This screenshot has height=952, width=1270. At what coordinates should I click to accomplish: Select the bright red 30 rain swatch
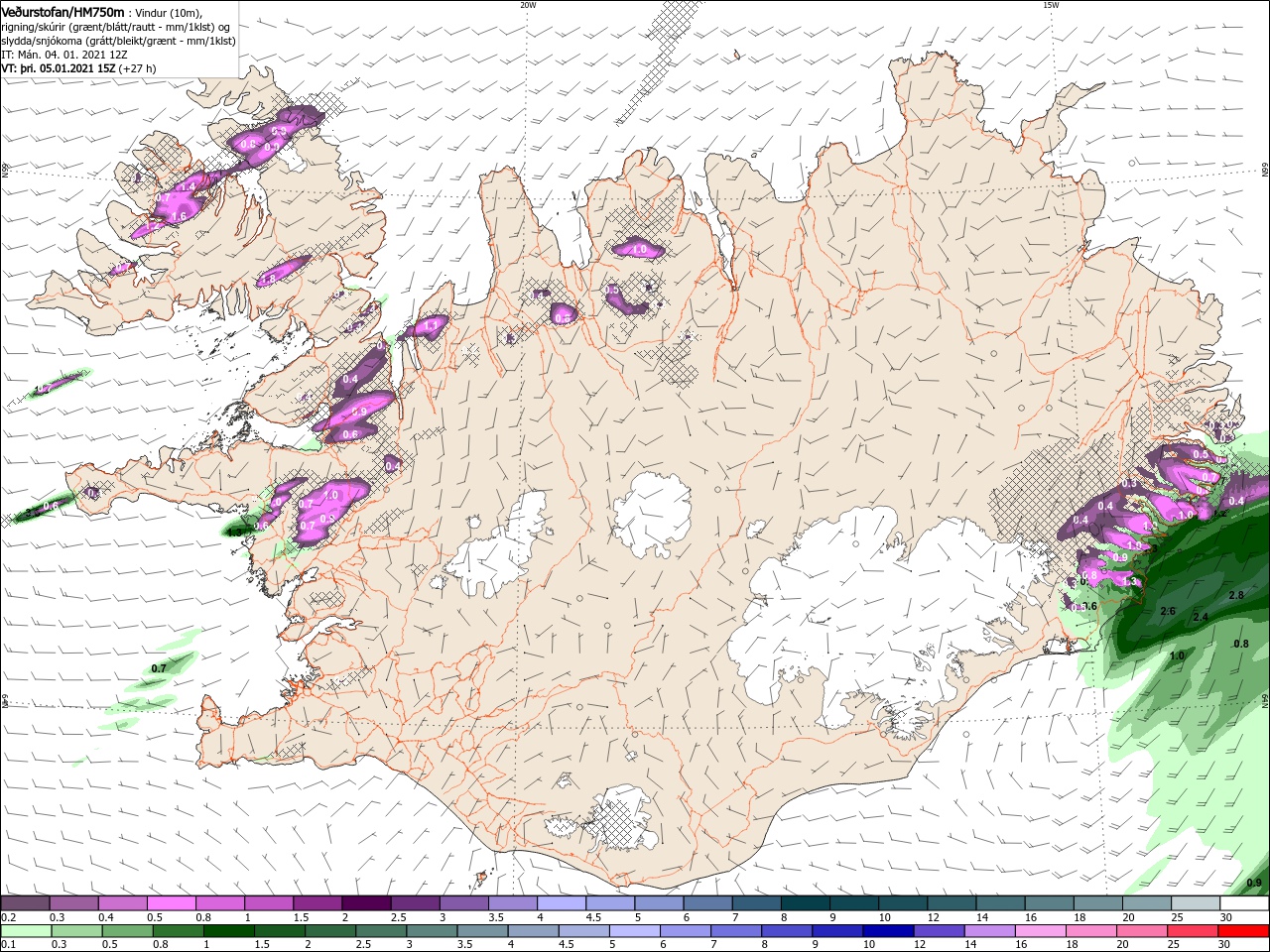pyautogui.click(x=1243, y=931)
